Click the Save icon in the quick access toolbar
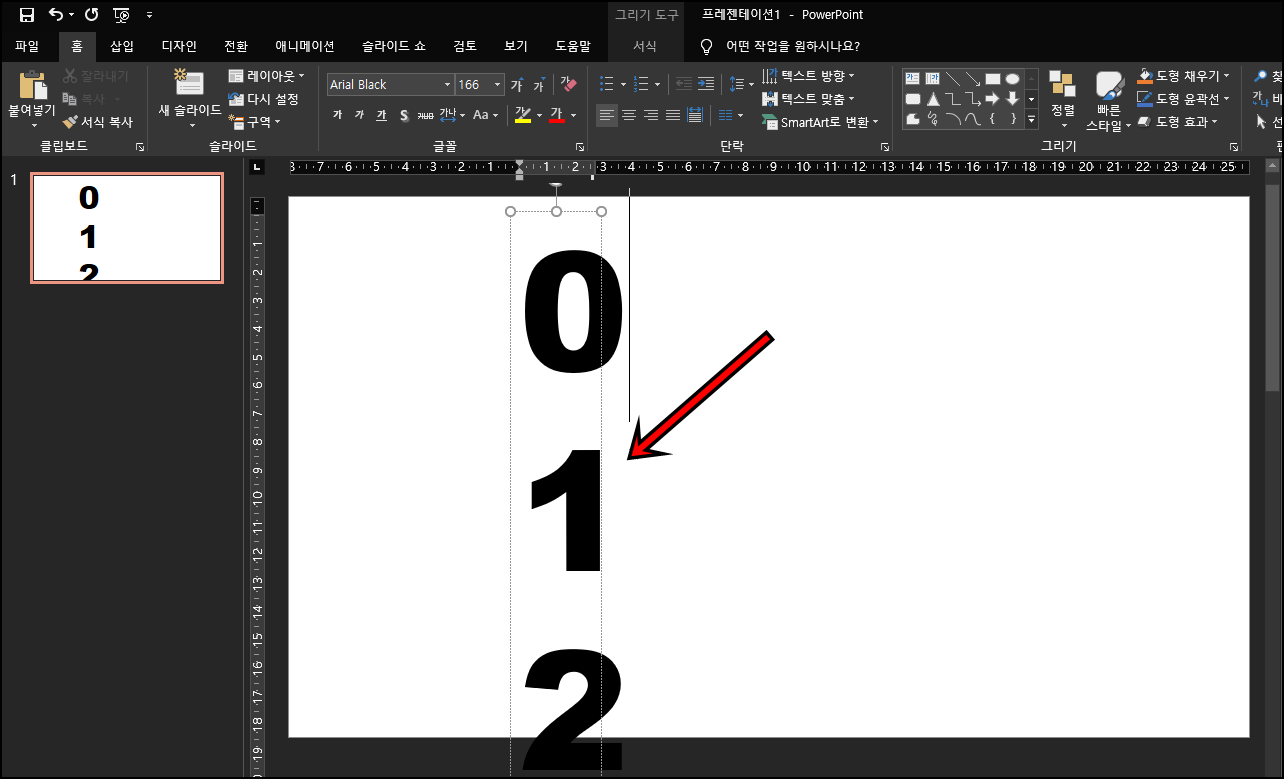Image resolution: width=1284 pixels, height=779 pixels. coord(27,15)
